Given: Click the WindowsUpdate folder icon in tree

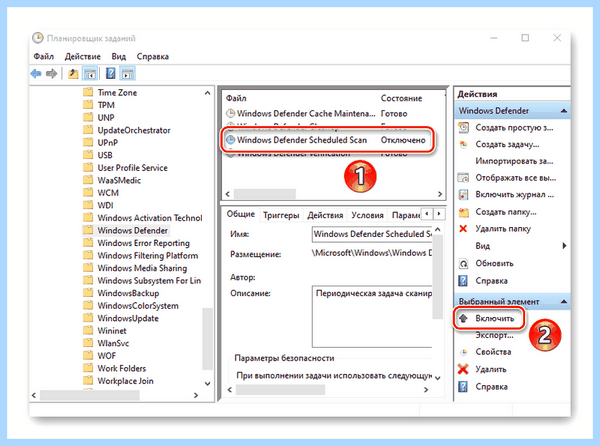Looking at the screenshot, I should point(88,318).
